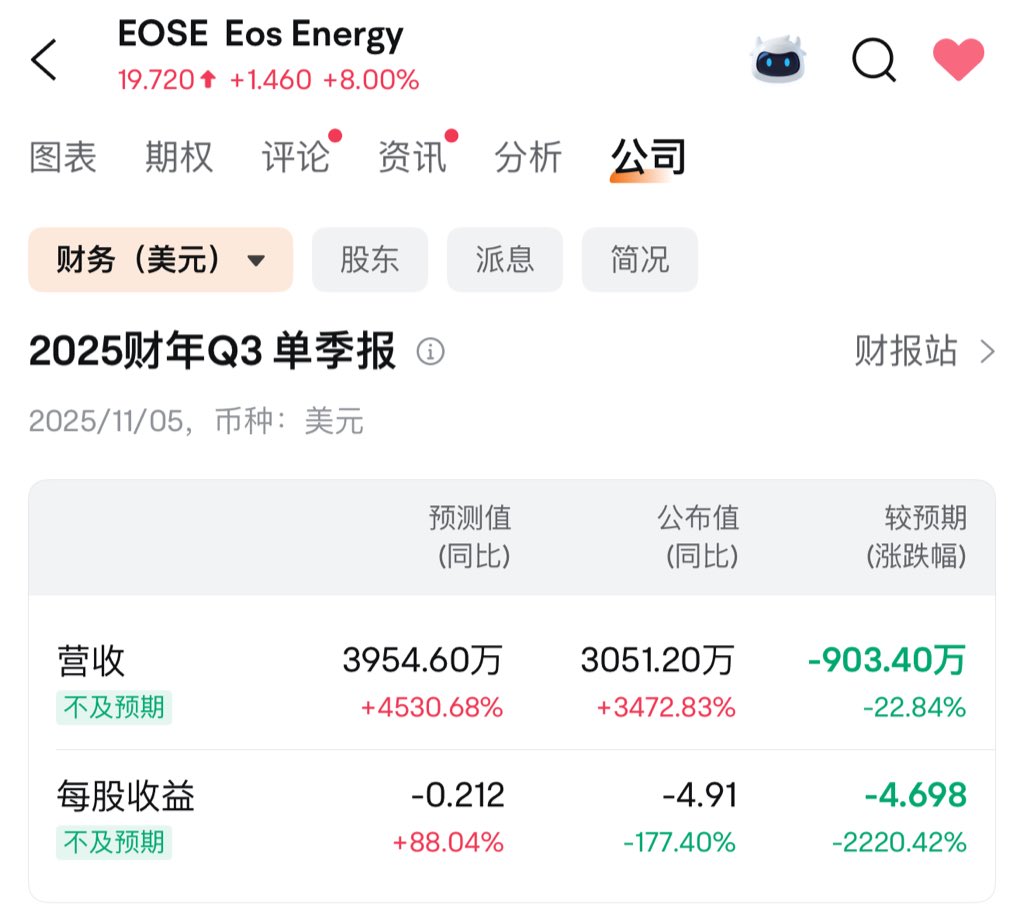1024x921 pixels.
Task: Open the 简况 overview section
Action: point(640,260)
